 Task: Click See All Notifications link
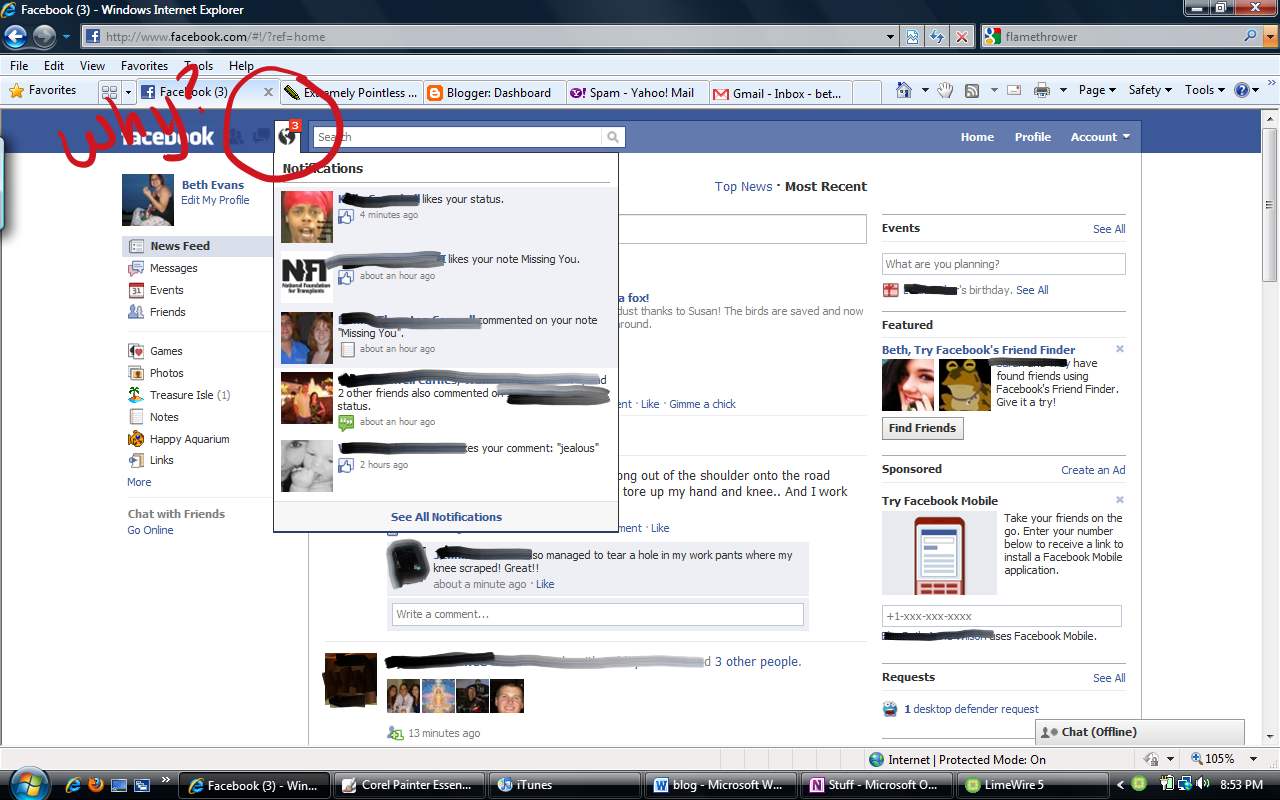pyautogui.click(x=446, y=517)
